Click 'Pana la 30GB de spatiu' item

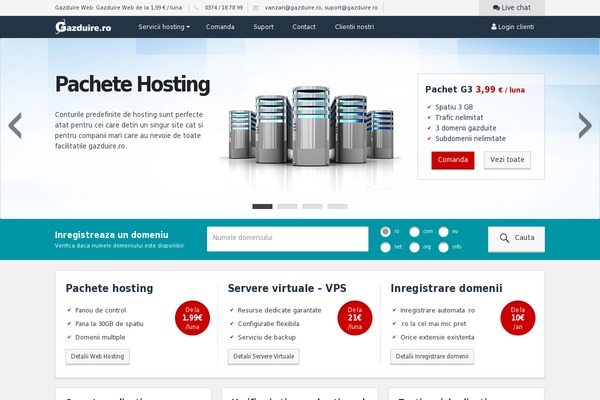pos(109,324)
